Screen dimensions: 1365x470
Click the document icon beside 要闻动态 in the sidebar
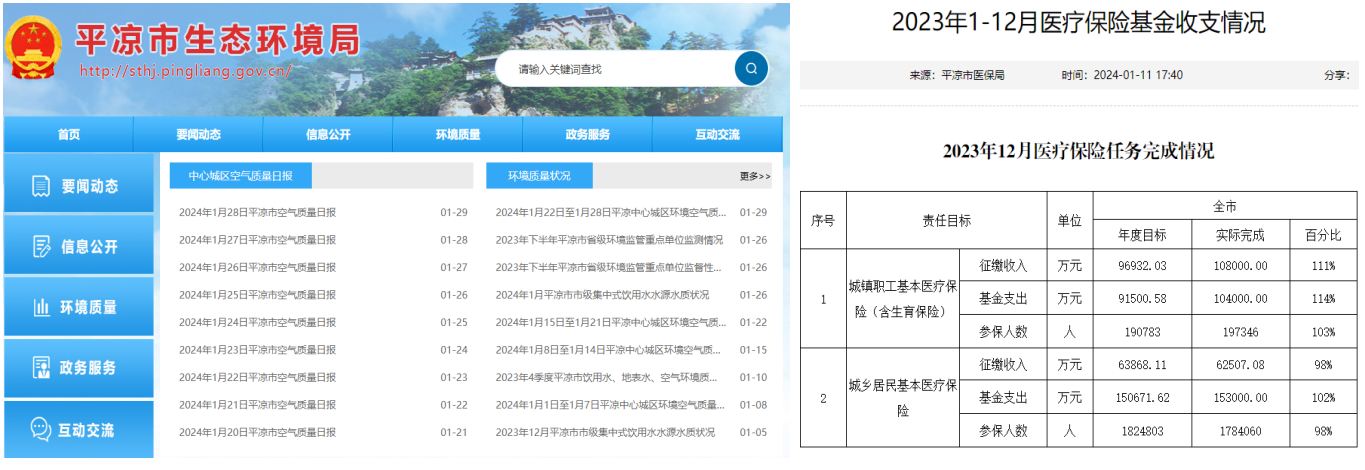point(41,186)
